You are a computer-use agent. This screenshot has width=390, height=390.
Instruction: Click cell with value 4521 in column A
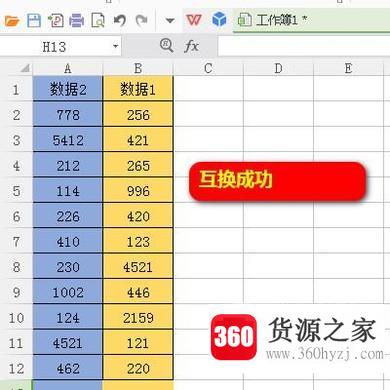click(68, 343)
